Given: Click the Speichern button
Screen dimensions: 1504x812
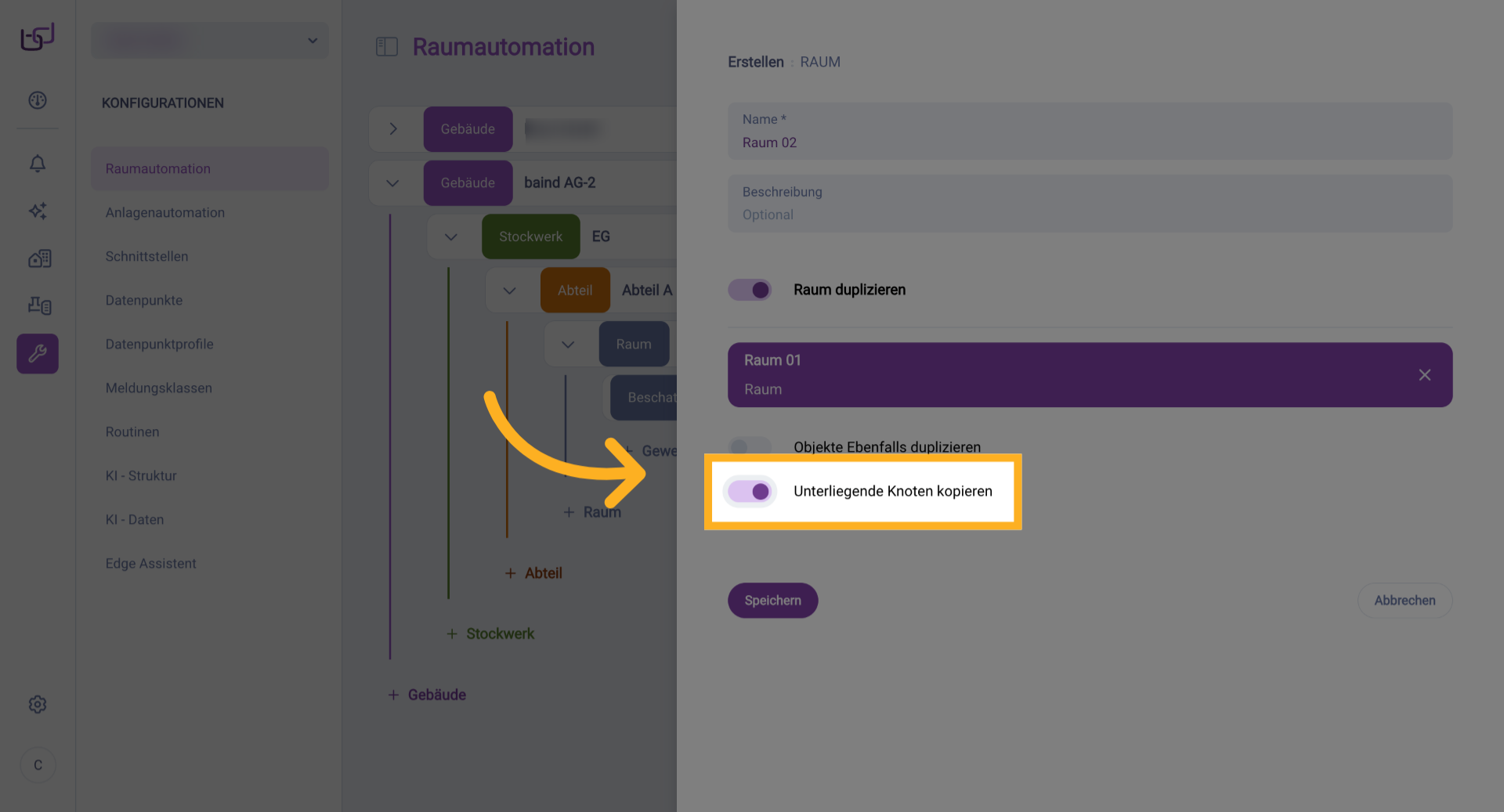Looking at the screenshot, I should coord(772,601).
